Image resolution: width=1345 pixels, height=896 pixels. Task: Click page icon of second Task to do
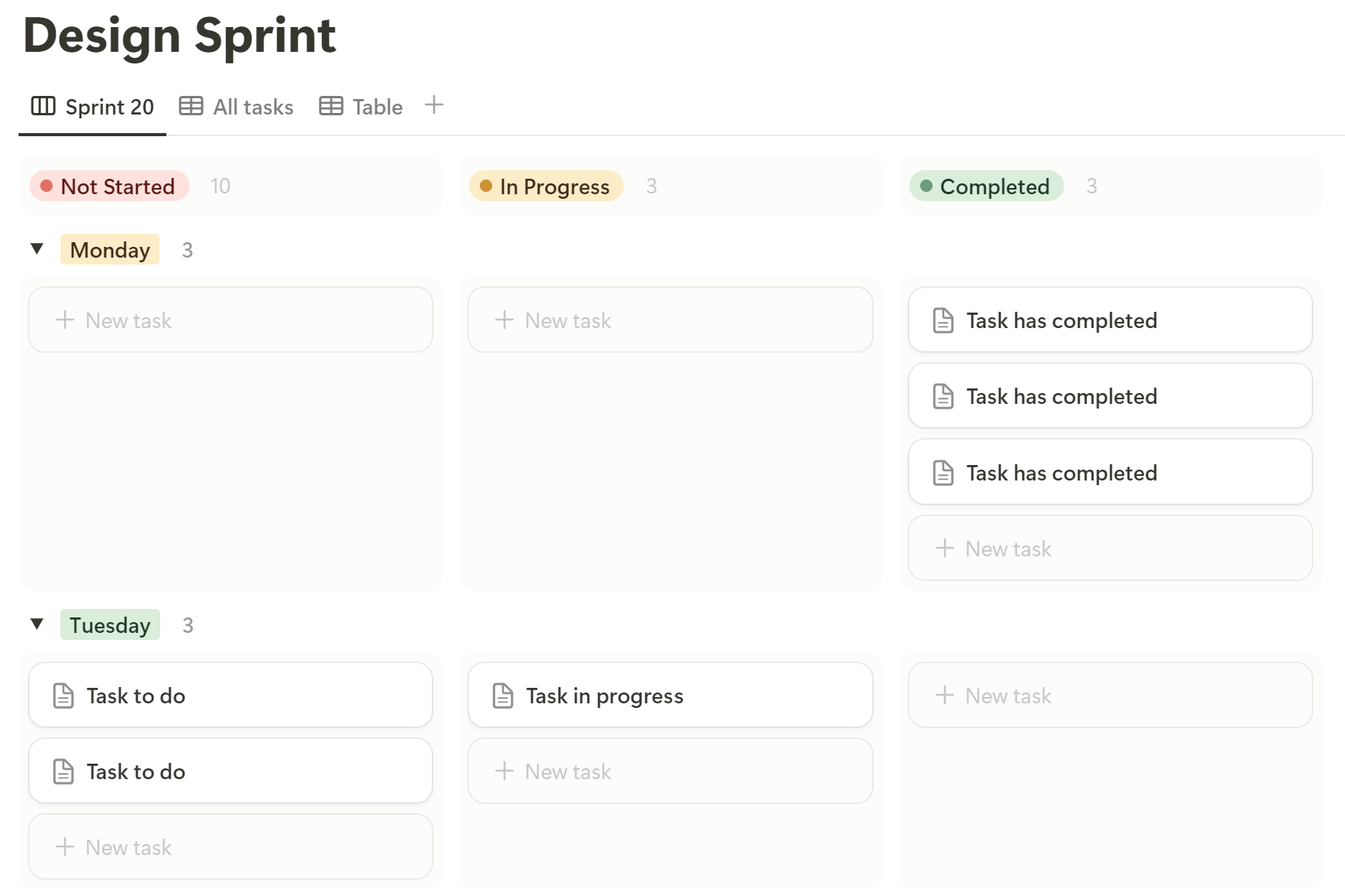63,771
